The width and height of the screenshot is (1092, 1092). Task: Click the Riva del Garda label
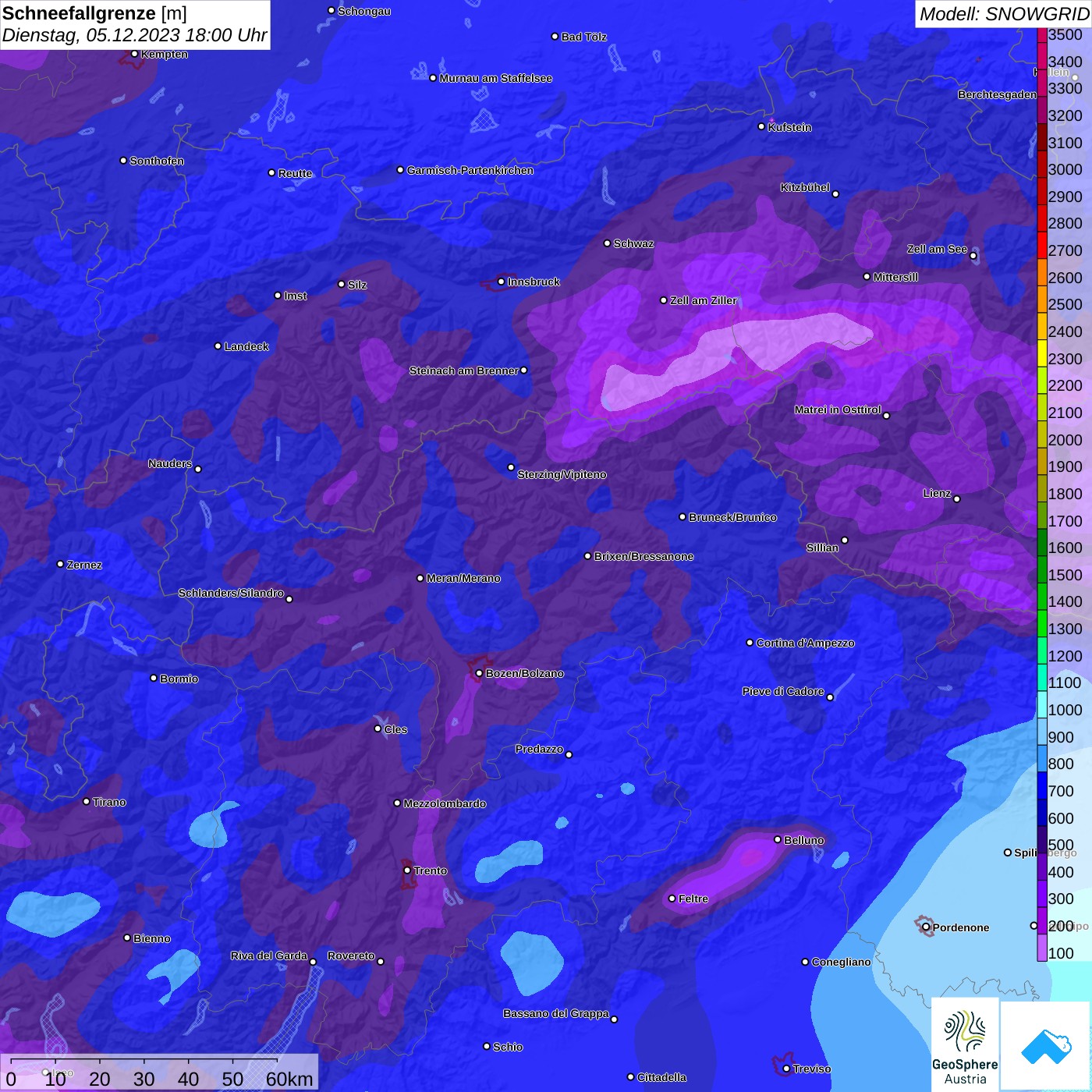pos(269,955)
